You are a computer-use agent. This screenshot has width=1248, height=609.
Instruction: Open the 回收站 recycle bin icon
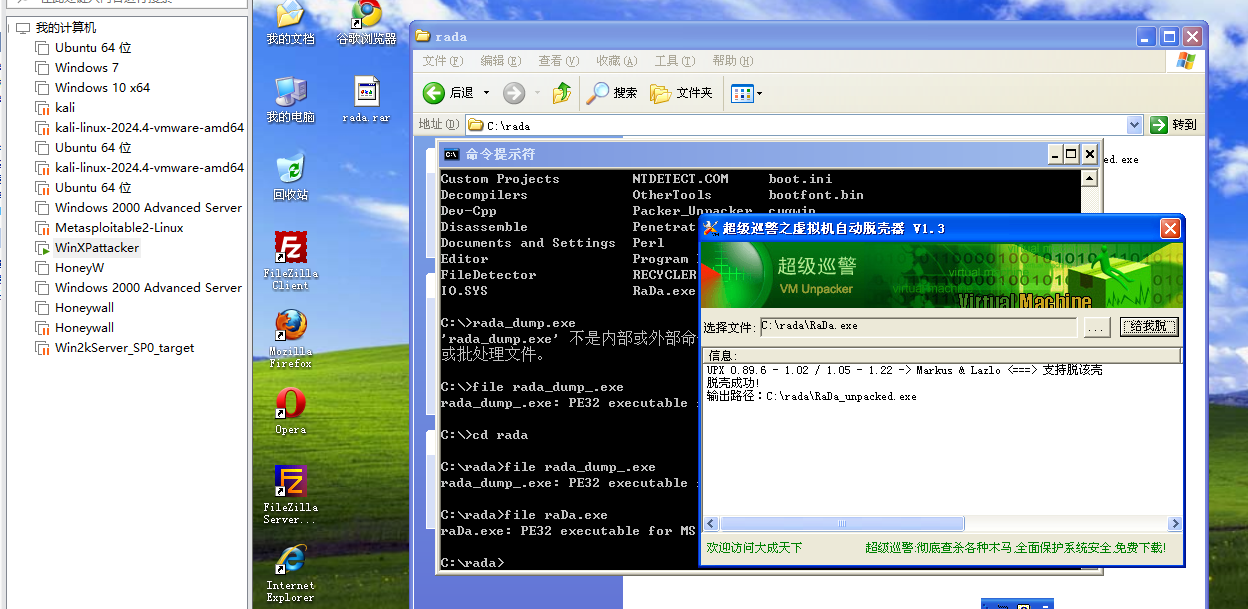click(290, 177)
